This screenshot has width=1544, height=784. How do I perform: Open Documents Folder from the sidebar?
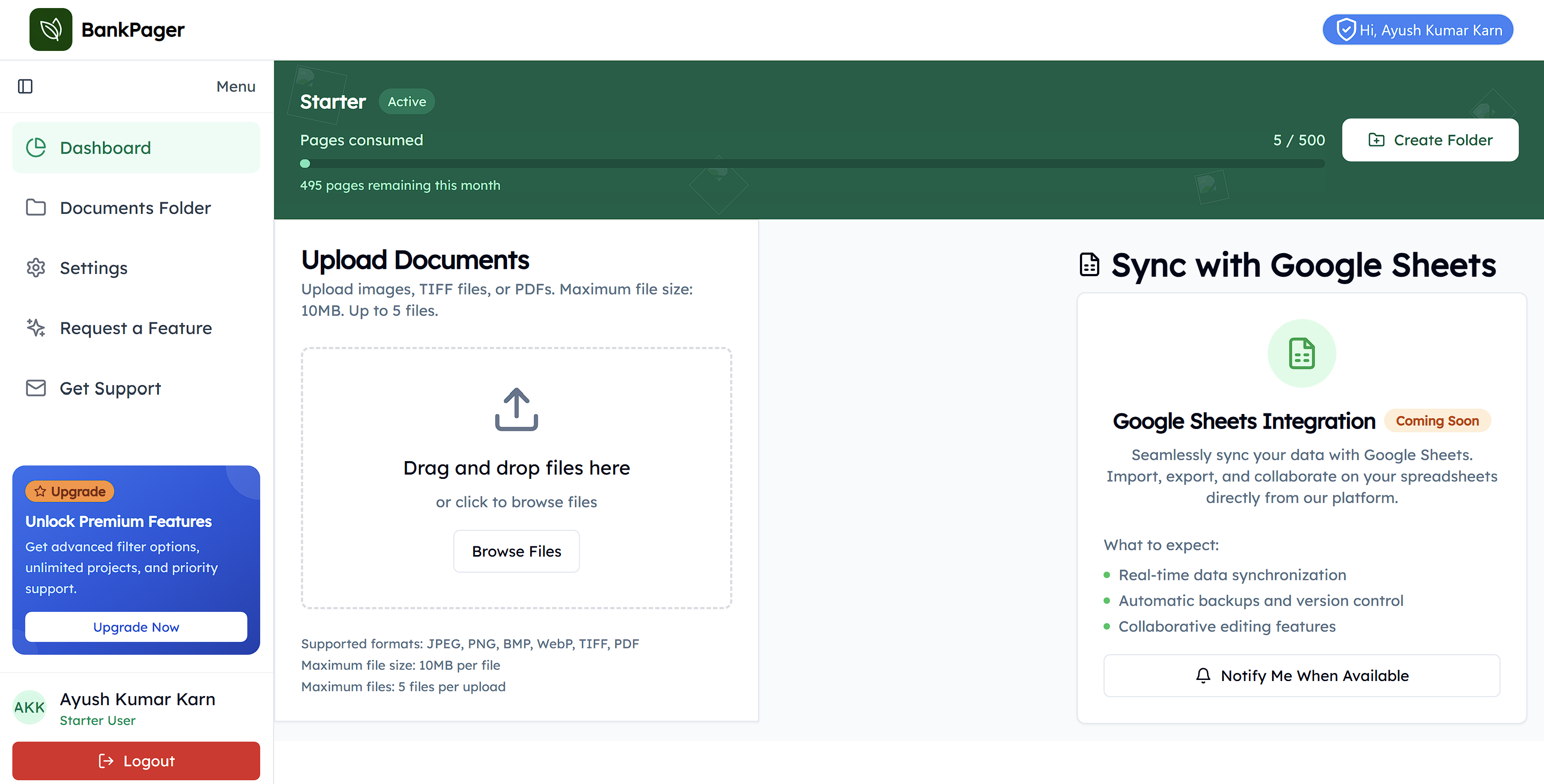click(136, 208)
